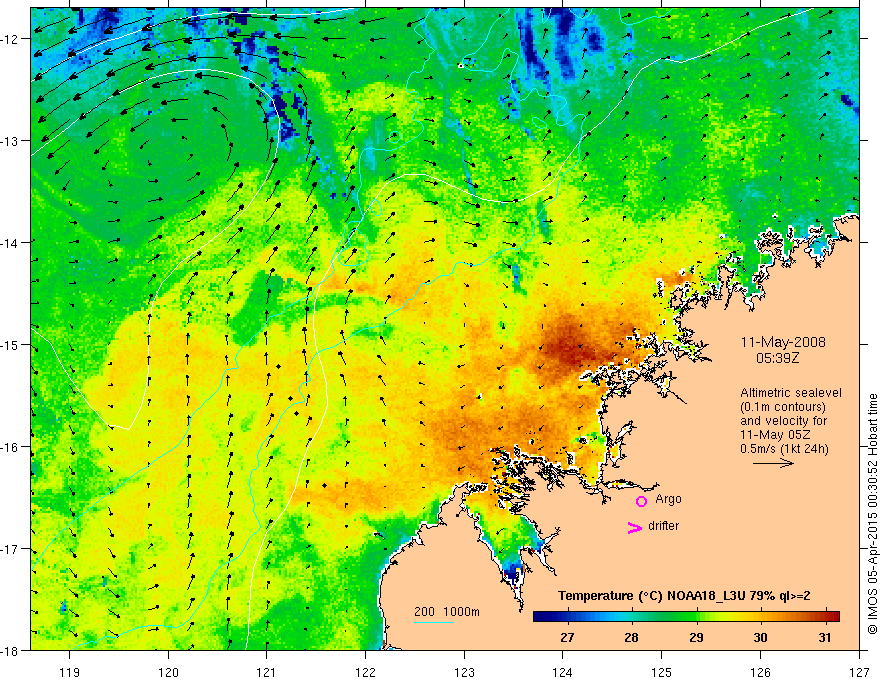Click the 'Temperature (°C) NOAA18_L3U 79% ql>=2' title
This screenshot has height=680, width=880.
684,596
